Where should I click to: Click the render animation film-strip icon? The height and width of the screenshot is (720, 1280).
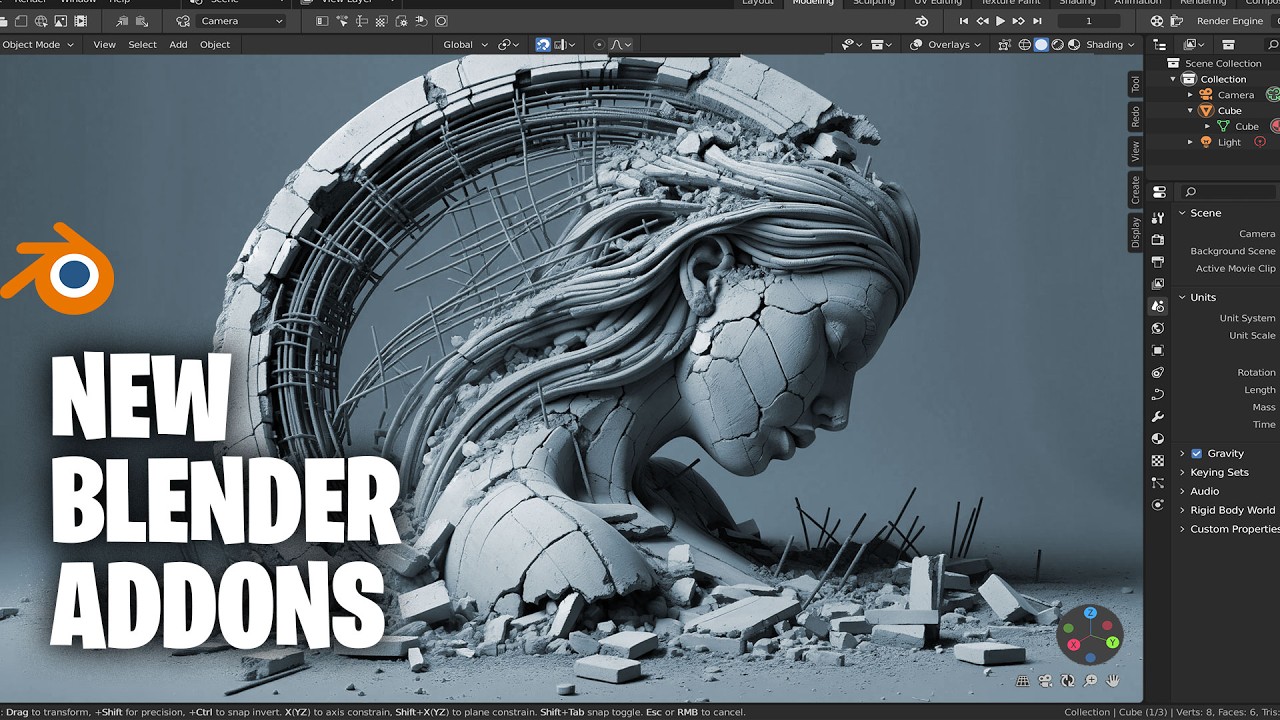[x=81, y=21]
